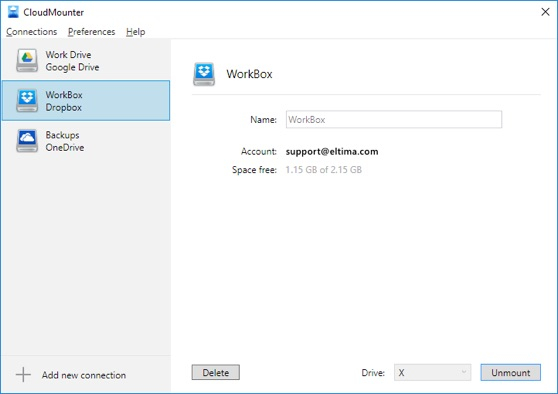Click the 1.15 GB of 2.15 GB value
Viewport: 558px width, 394px height.
(323, 170)
